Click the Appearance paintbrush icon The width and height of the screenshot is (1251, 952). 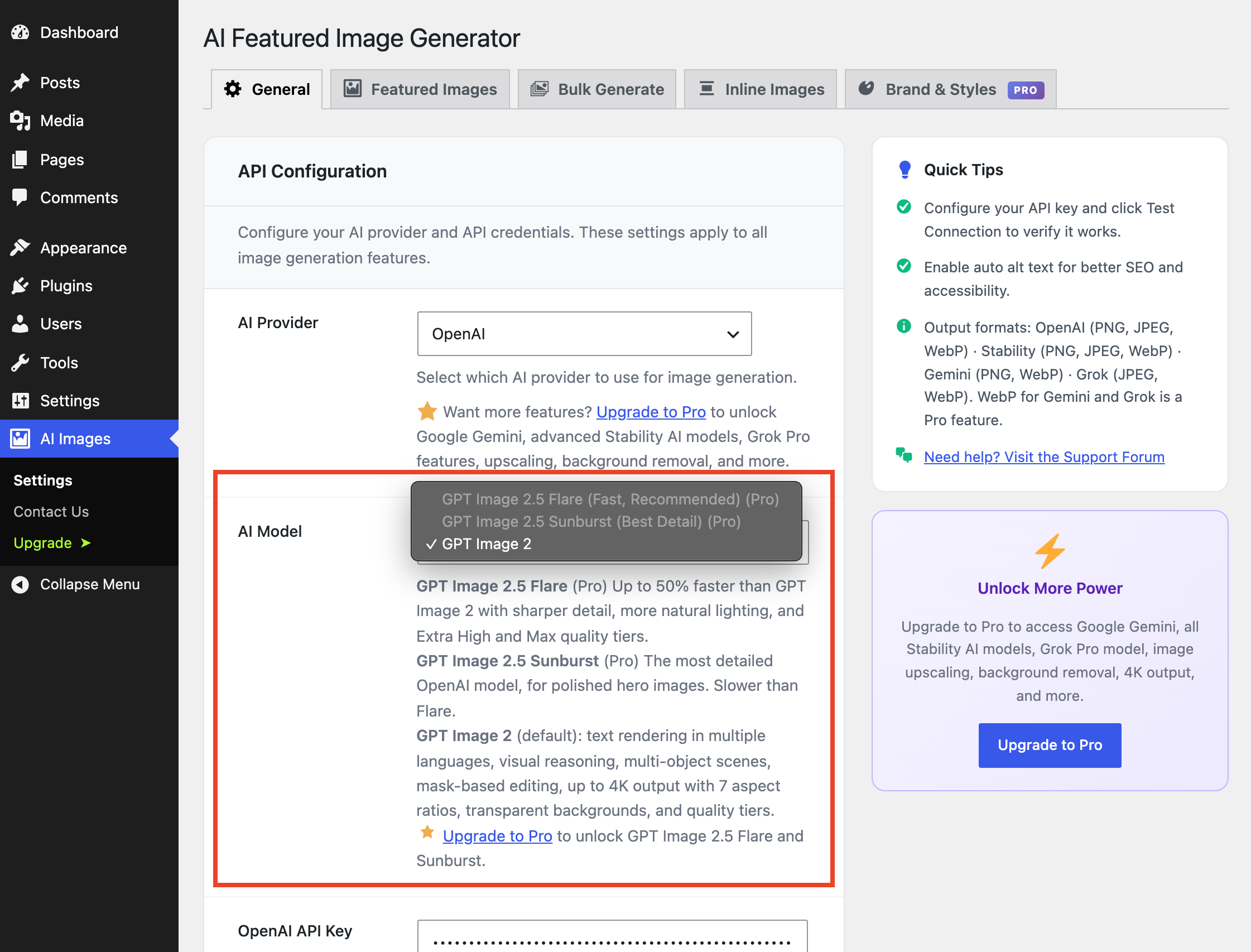[x=21, y=248]
